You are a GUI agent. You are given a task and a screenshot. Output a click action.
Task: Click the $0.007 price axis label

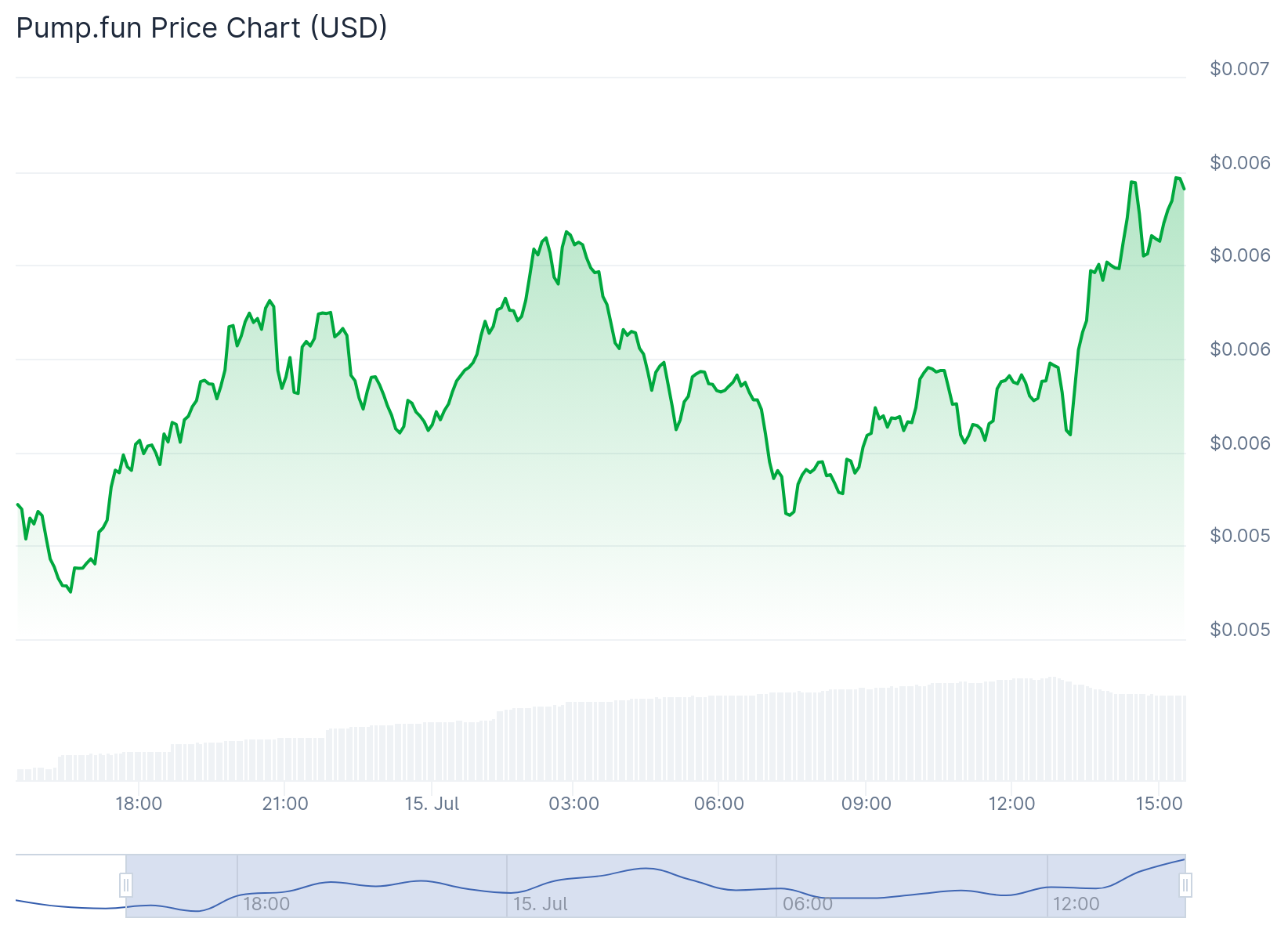[x=1239, y=69]
